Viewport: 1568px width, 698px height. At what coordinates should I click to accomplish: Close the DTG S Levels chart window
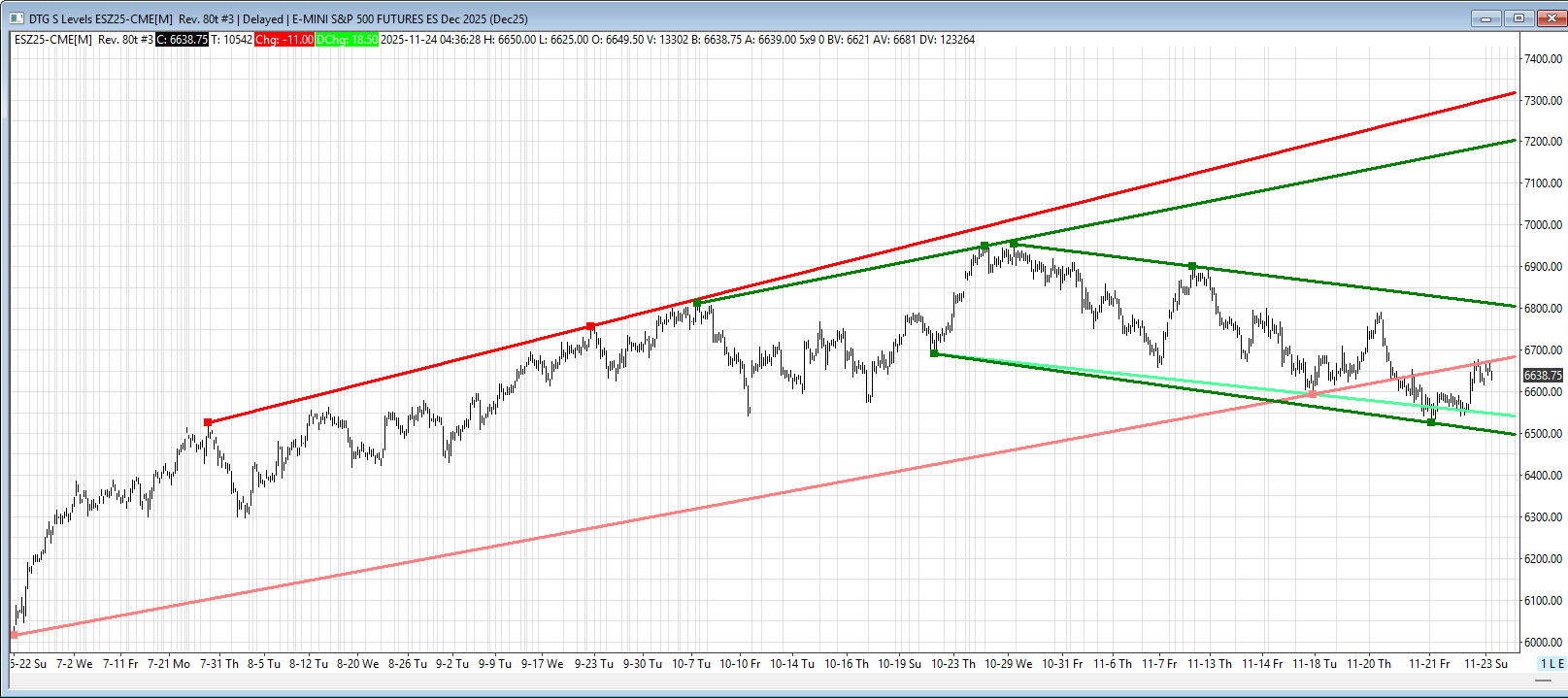tap(1551, 18)
